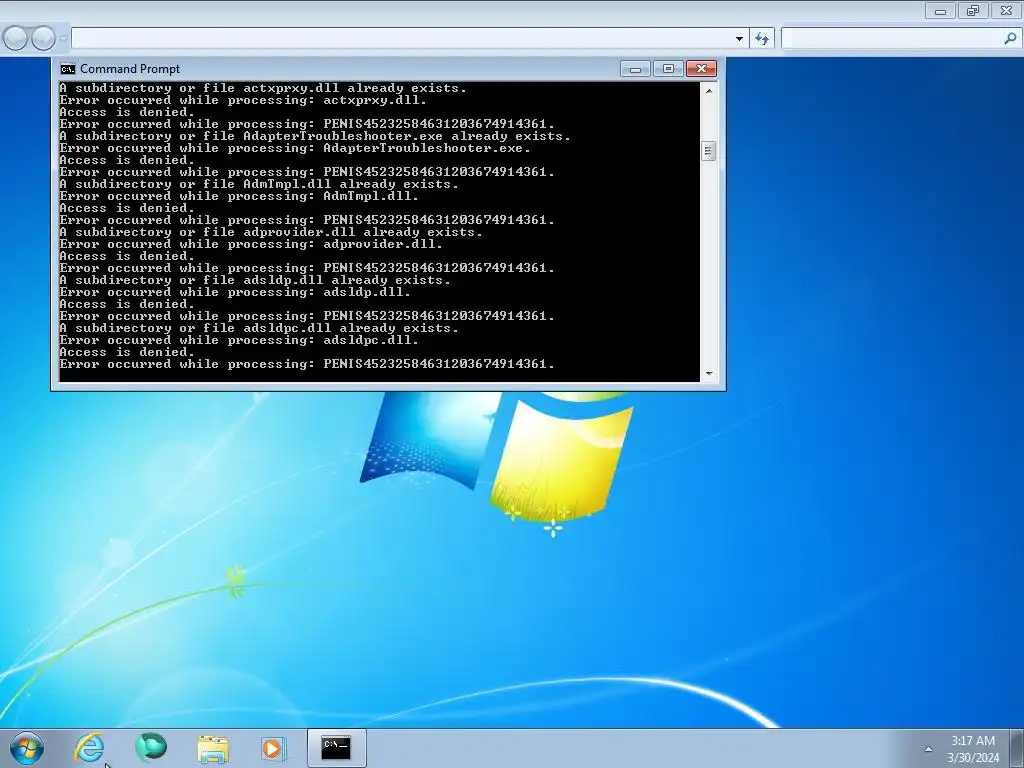The width and height of the screenshot is (1024, 768).
Task: Click the Command Prompt title bar icon
Action: [x=67, y=69]
